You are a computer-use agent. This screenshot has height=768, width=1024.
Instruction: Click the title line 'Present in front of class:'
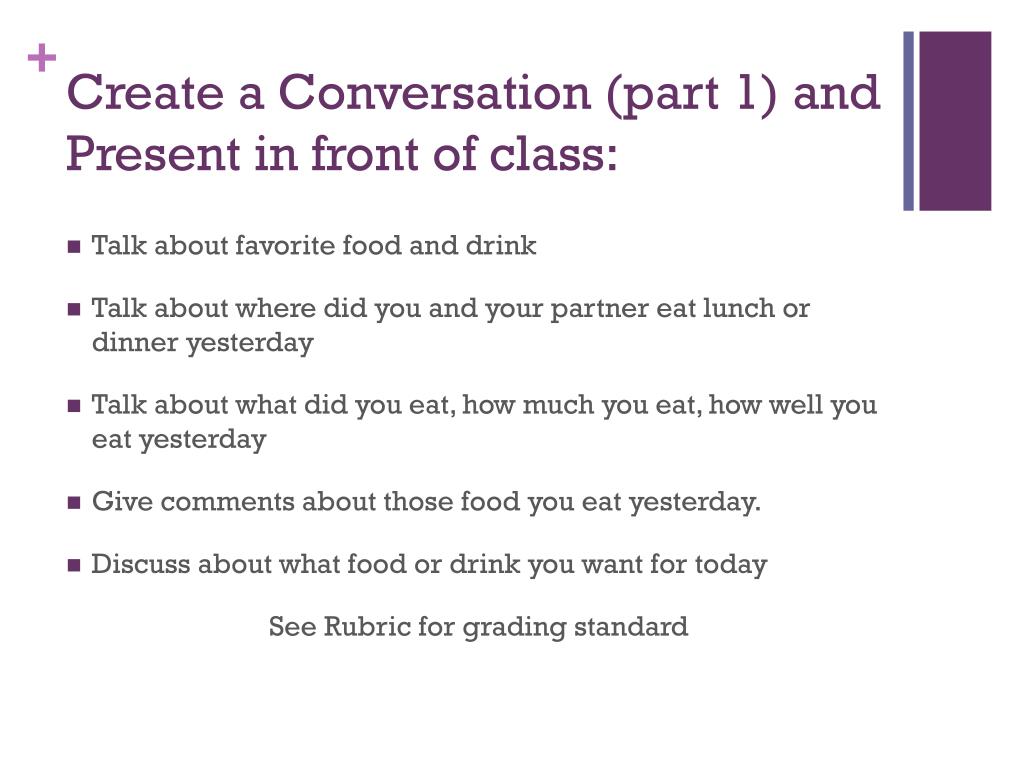(x=342, y=154)
